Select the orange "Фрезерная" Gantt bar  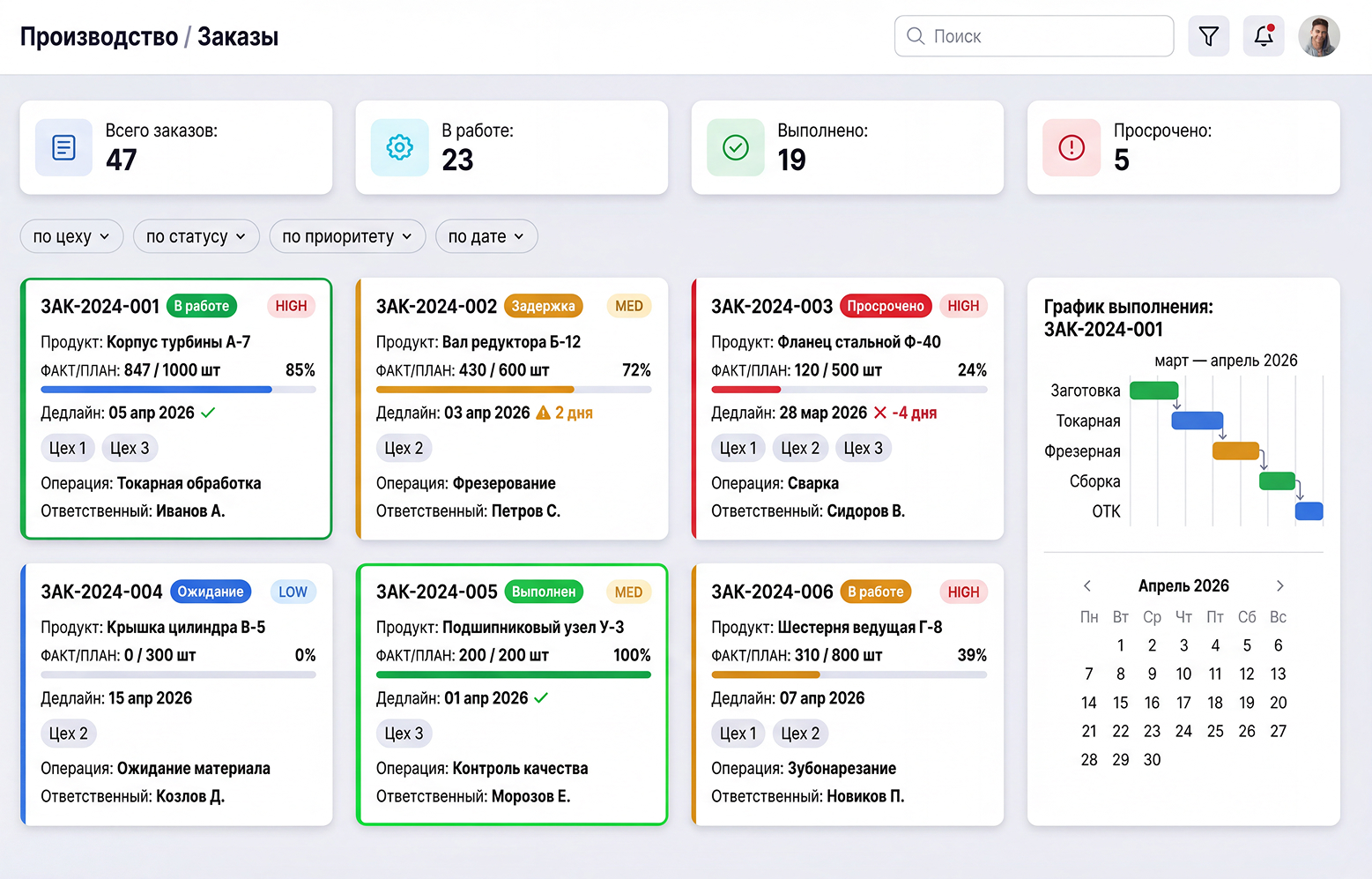[x=1235, y=451]
